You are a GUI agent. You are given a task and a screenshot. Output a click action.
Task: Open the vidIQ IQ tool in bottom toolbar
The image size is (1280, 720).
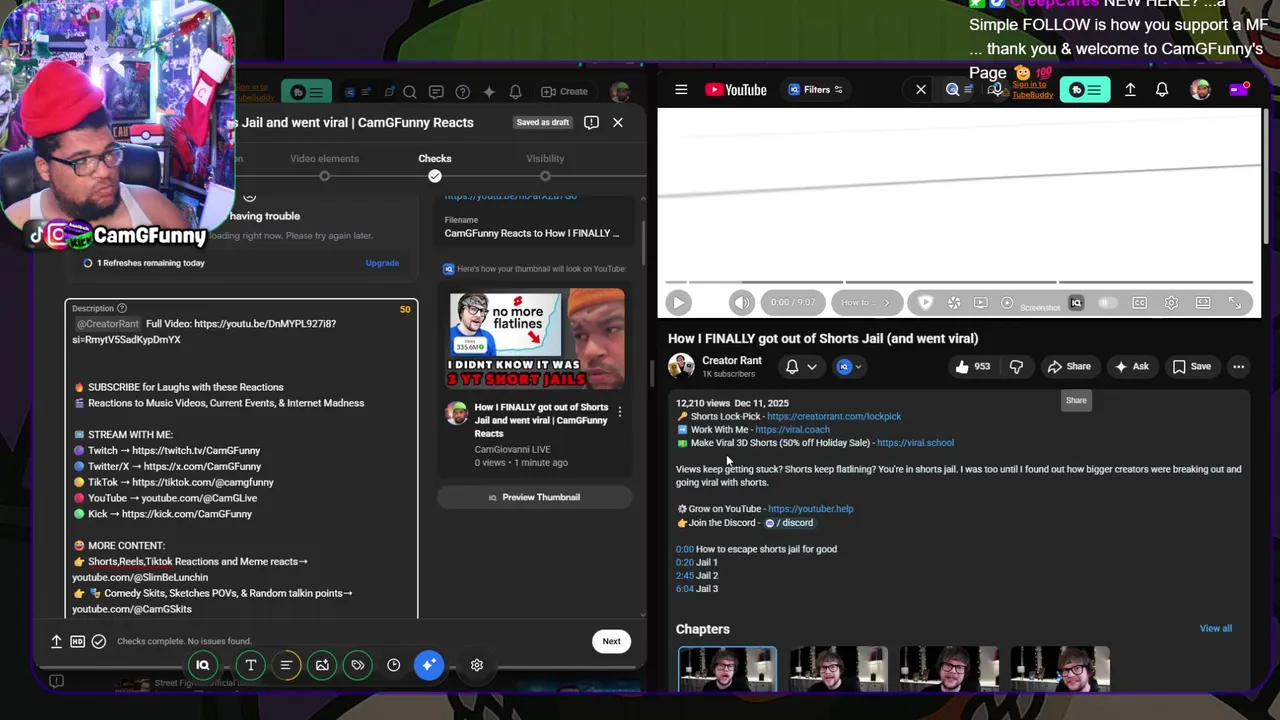(x=202, y=665)
